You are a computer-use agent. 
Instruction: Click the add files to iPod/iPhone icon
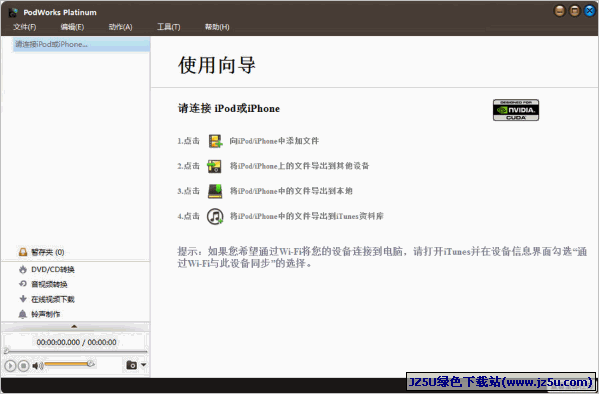[215, 141]
